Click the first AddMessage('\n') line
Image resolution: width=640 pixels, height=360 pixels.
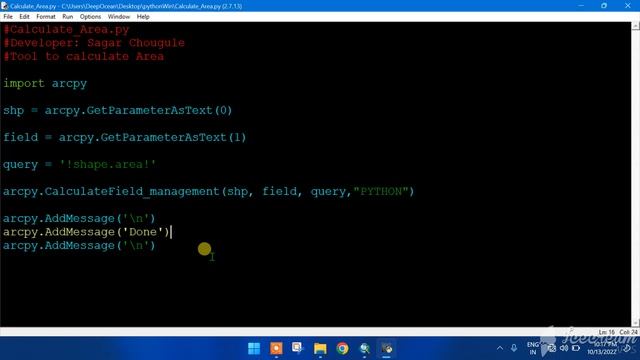pyautogui.click(x=79, y=218)
